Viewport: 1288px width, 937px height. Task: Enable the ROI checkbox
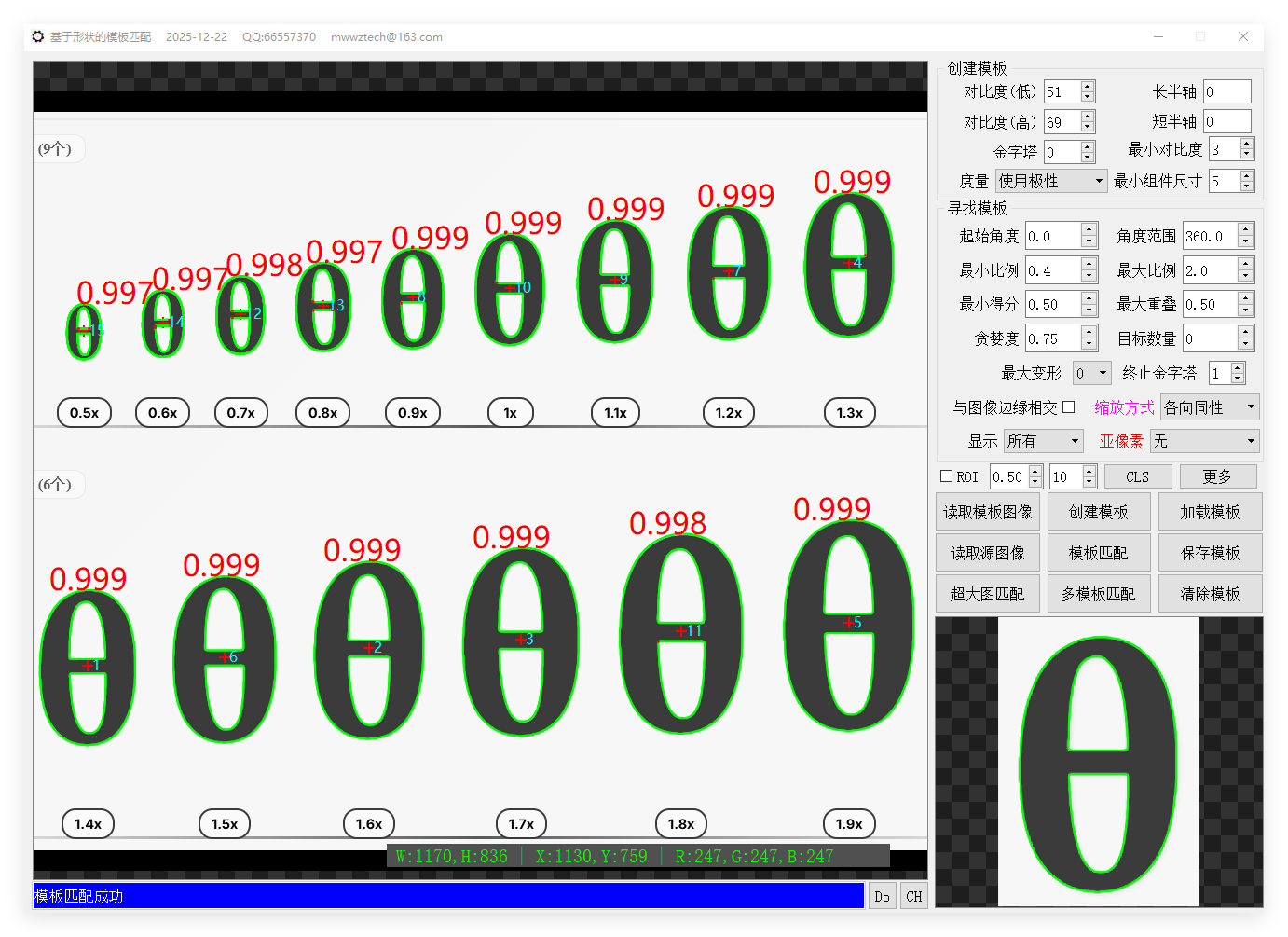[x=947, y=476]
